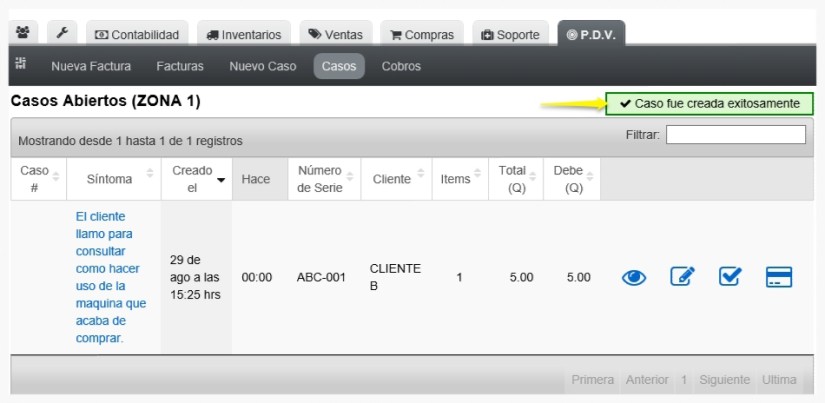Go to the Soporte tab
This screenshot has height=403, width=825.
510,35
